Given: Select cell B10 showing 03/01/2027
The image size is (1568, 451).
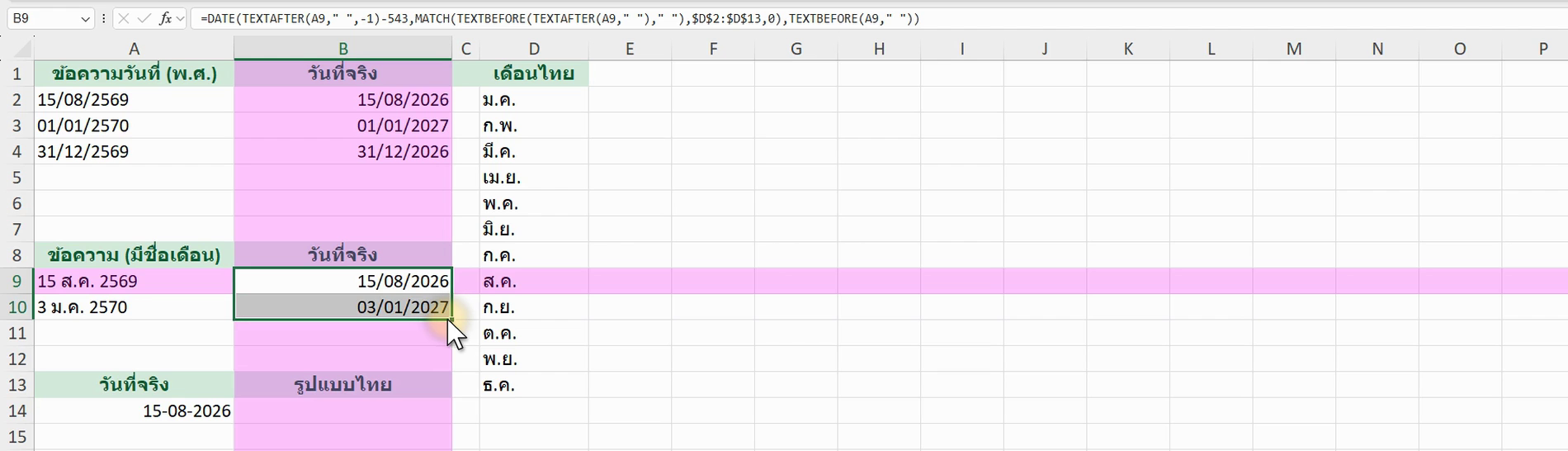Looking at the screenshot, I should pyautogui.click(x=343, y=307).
